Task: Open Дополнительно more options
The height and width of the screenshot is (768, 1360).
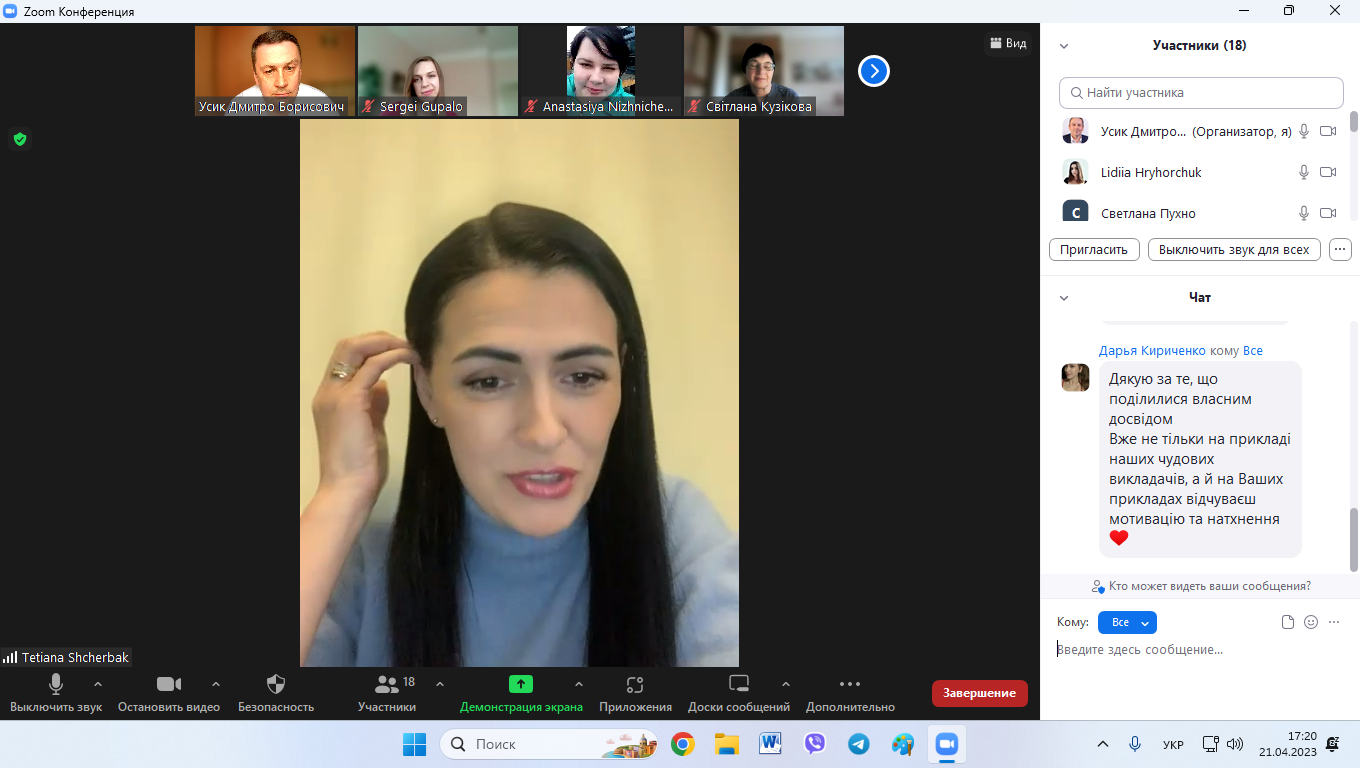Action: [x=850, y=693]
